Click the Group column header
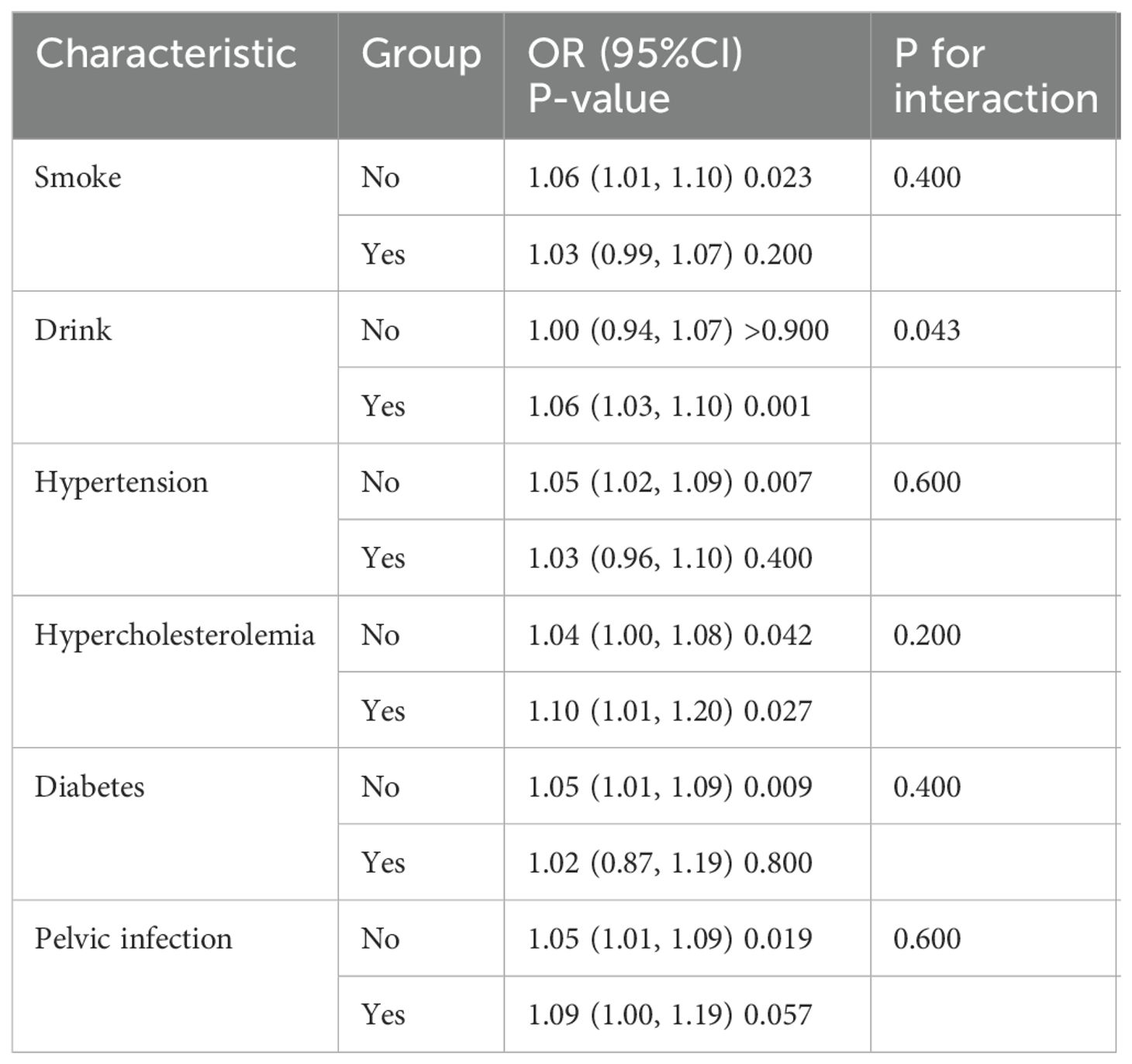This screenshot has width=1132, height=1064. [x=421, y=55]
